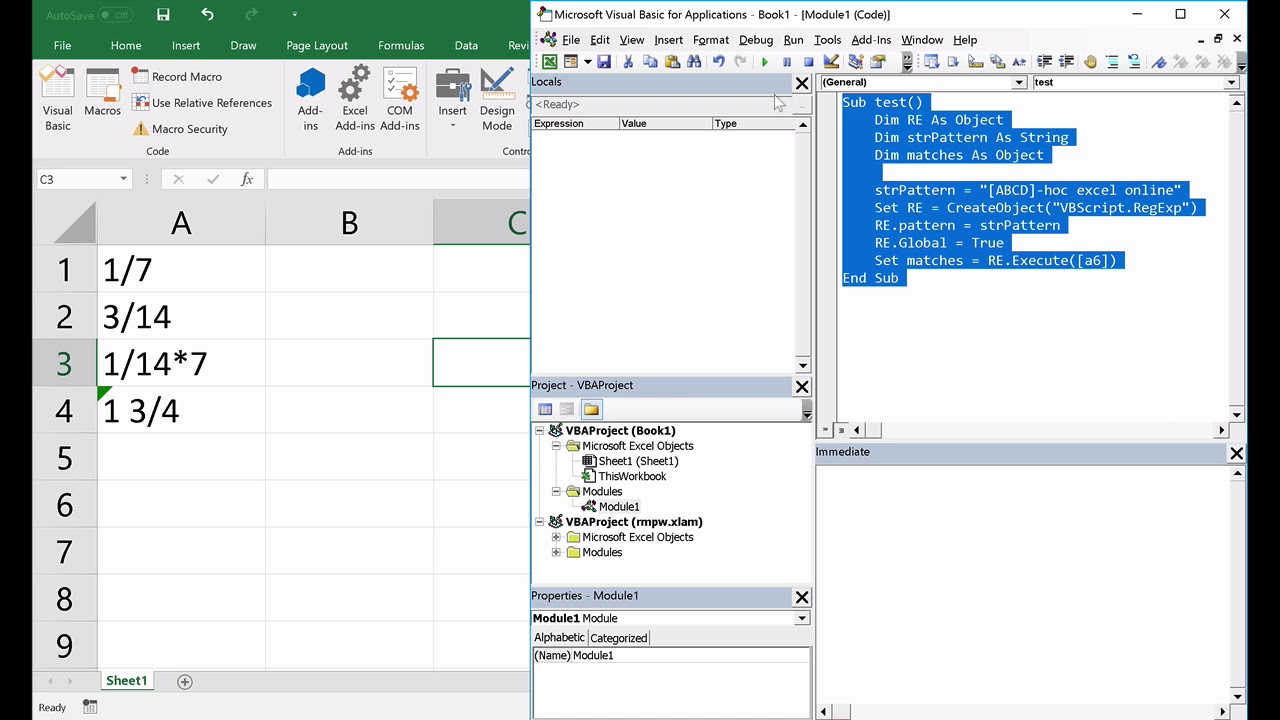The height and width of the screenshot is (720, 1280).
Task: Open Macro Security settings
Action: (x=180, y=129)
